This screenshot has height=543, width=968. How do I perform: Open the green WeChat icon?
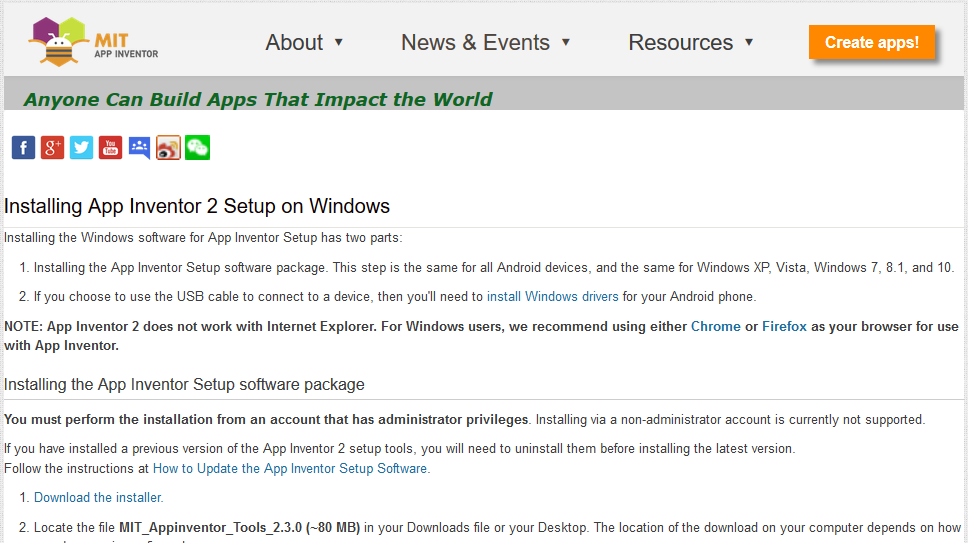tap(197, 148)
